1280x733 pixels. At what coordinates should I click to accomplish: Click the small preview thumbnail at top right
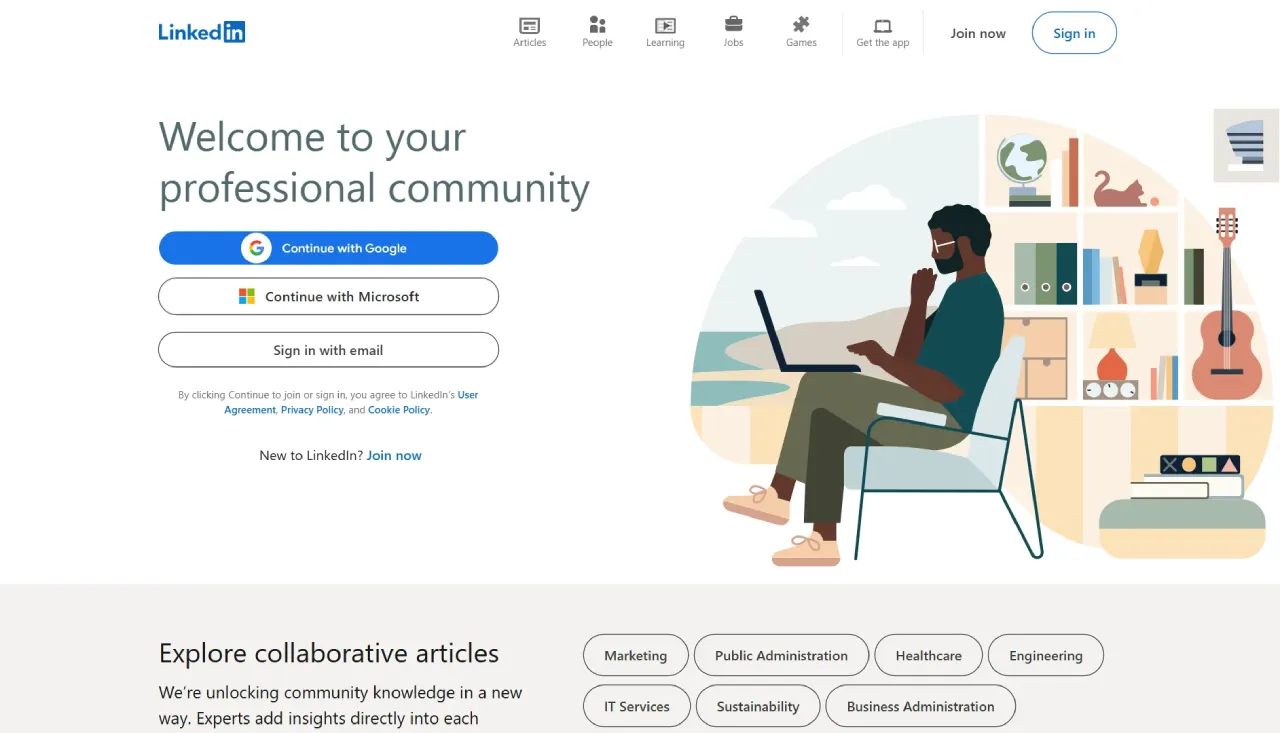pyautogui.click(x=1244, y=145)
